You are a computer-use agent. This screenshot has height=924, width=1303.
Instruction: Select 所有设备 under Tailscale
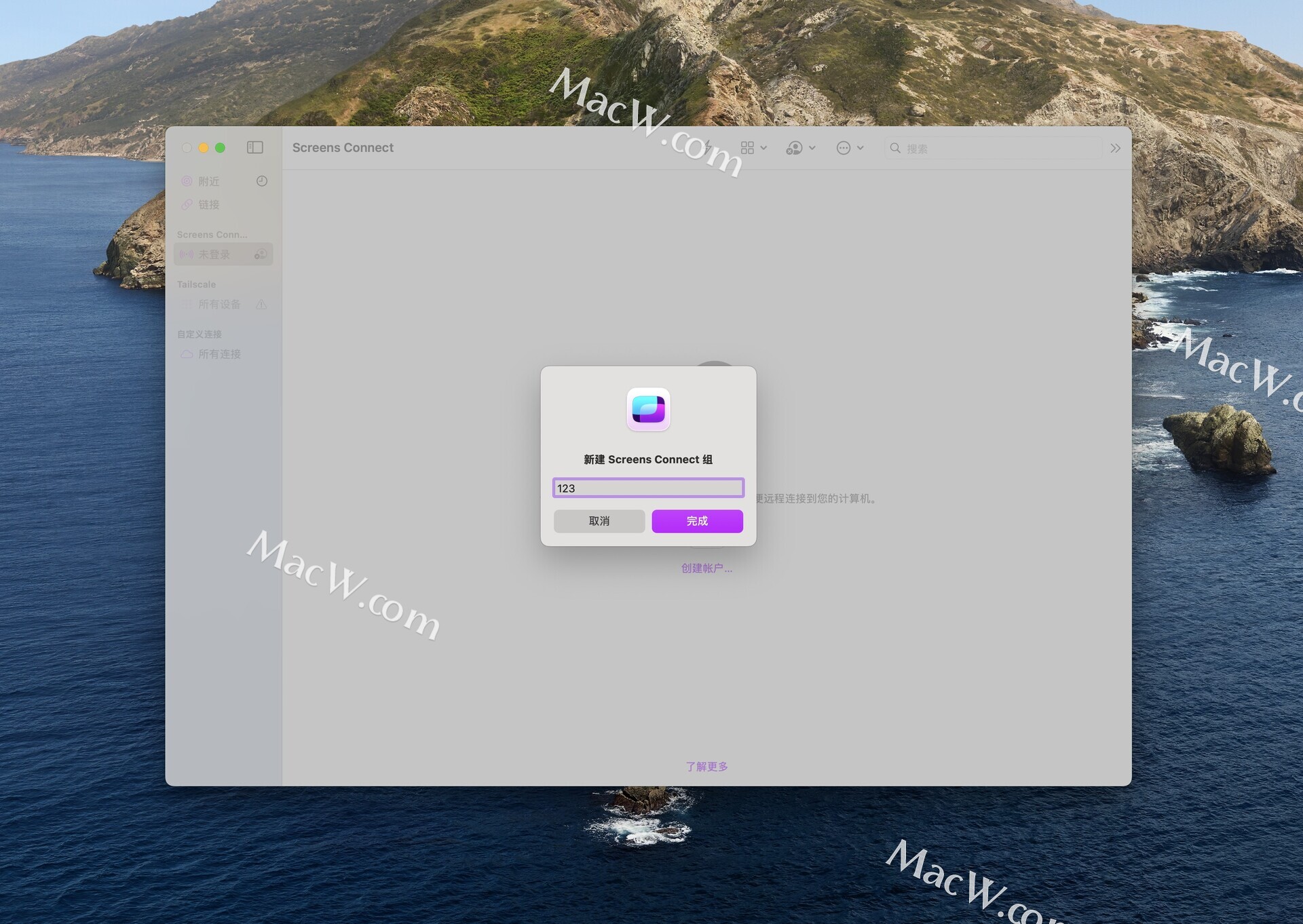[219, 305]
